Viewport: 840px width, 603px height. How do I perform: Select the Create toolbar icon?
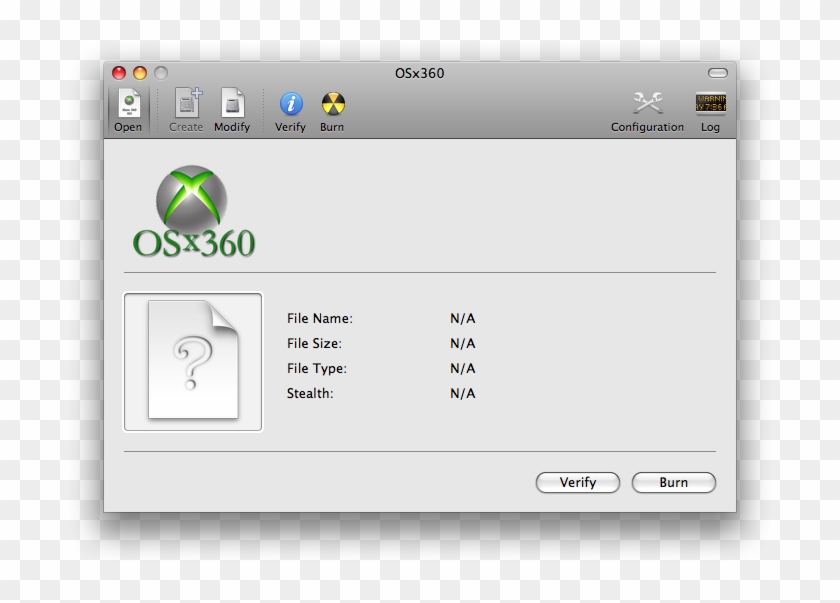click(x=186, y=104)
